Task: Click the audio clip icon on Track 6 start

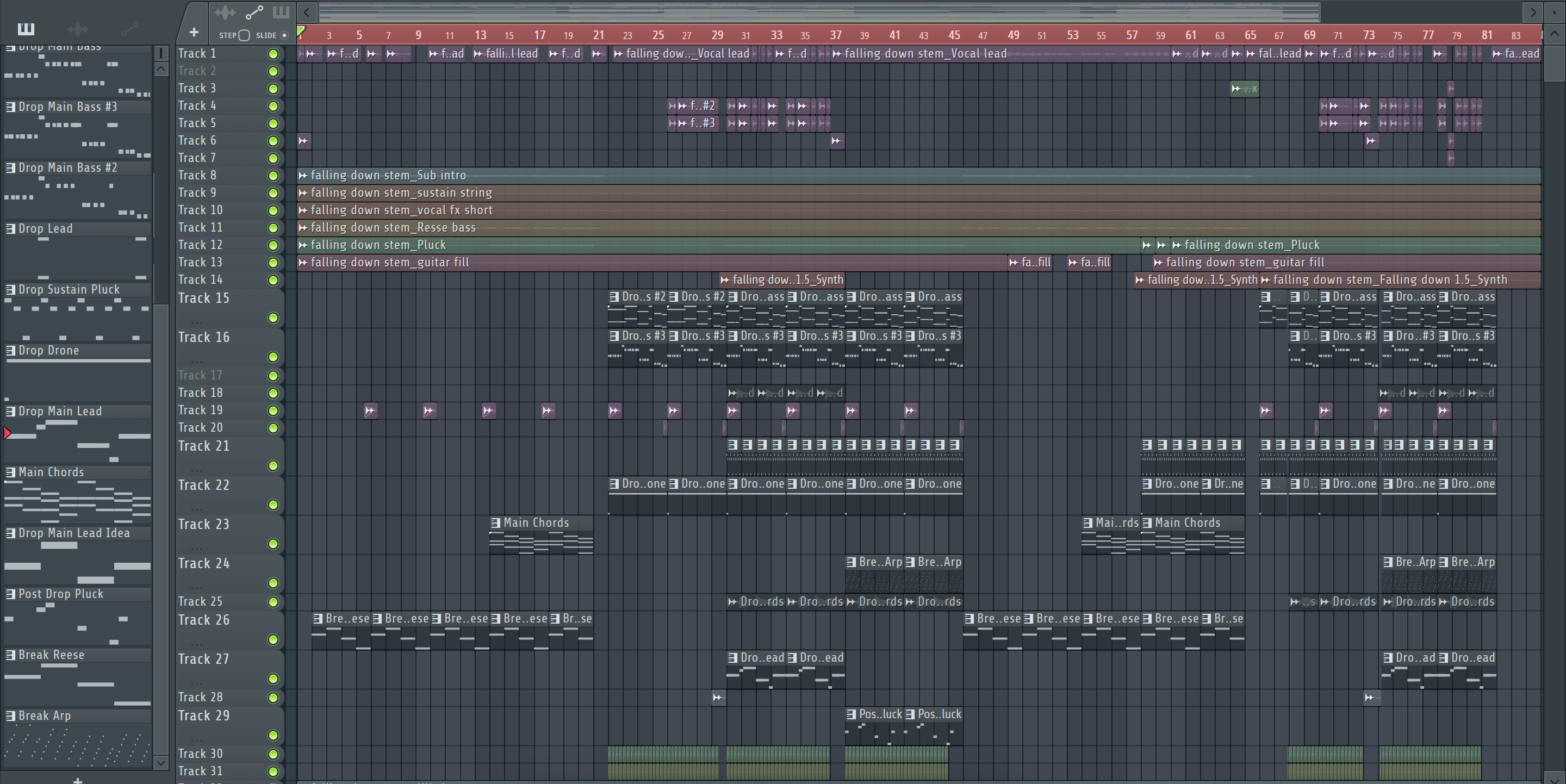Action: click(303, 141)
